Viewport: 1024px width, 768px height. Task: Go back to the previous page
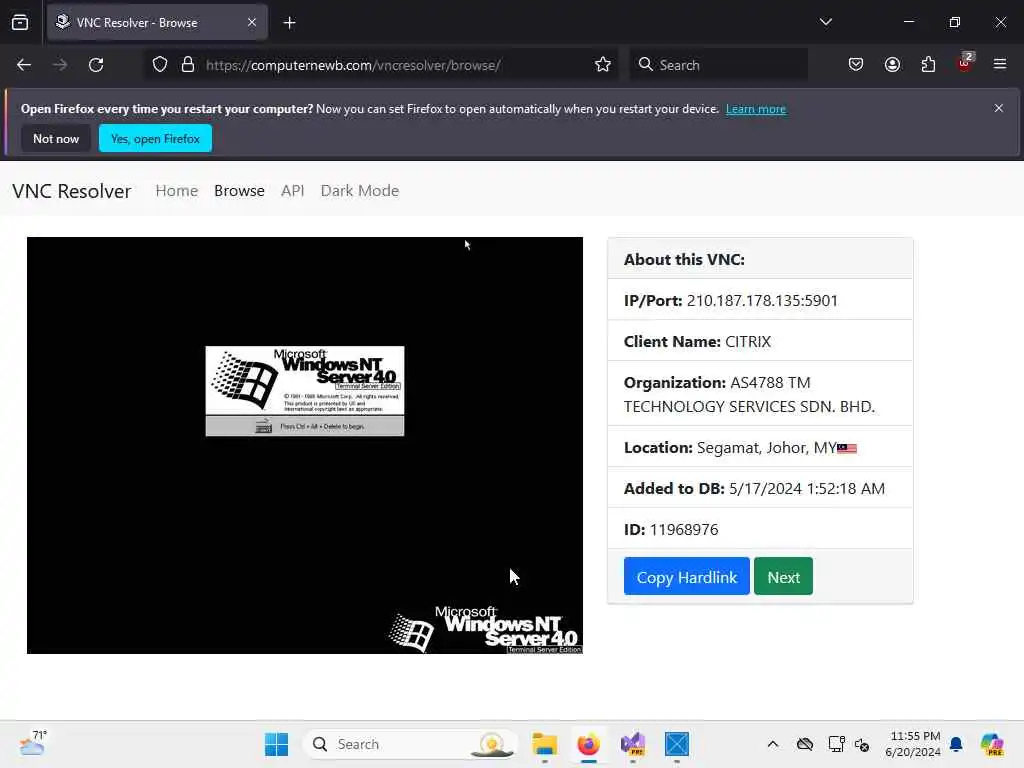point(24,65)
